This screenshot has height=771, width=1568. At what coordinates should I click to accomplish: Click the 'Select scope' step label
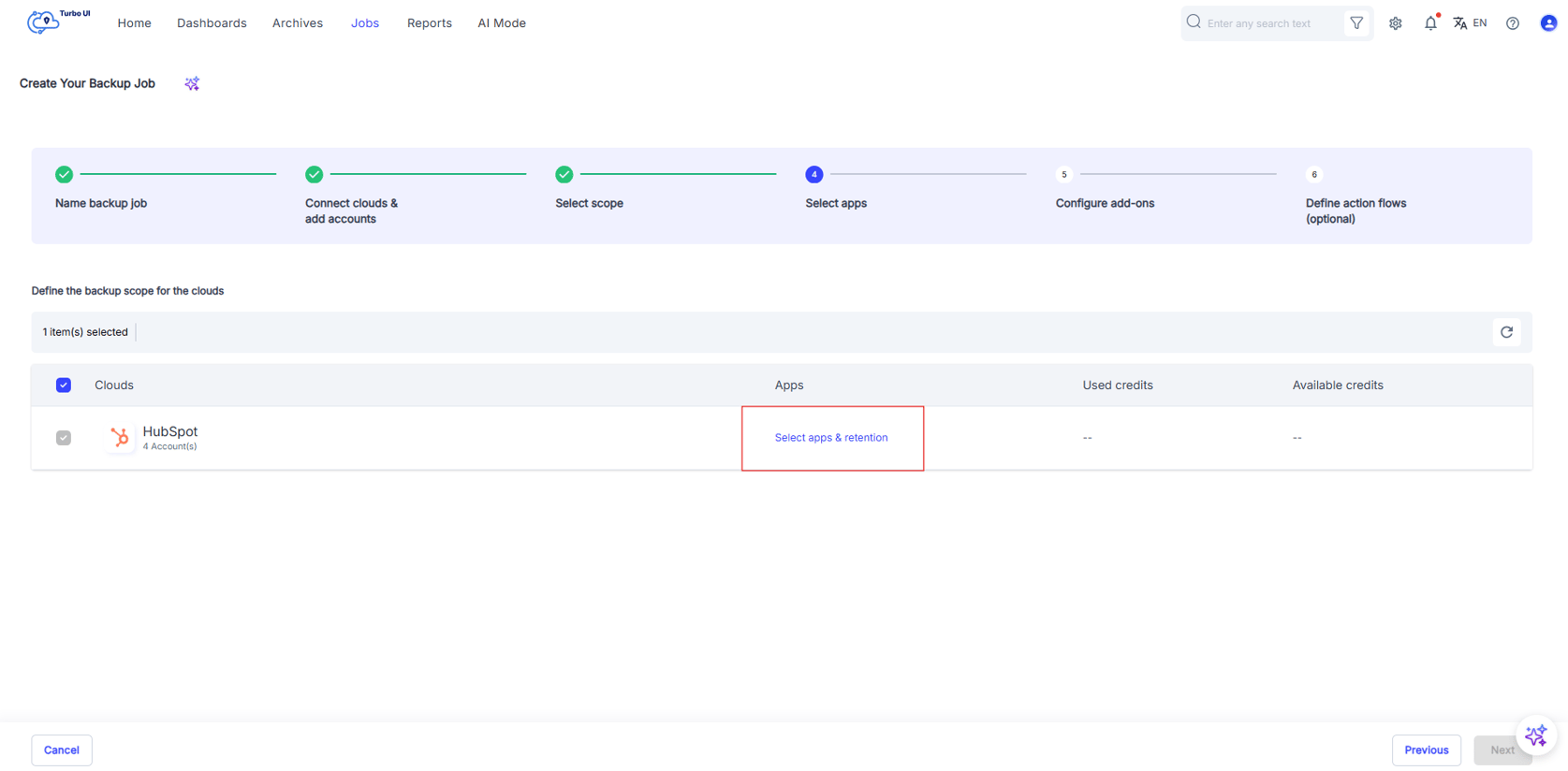pyautogui.click(x=589, y=203)
